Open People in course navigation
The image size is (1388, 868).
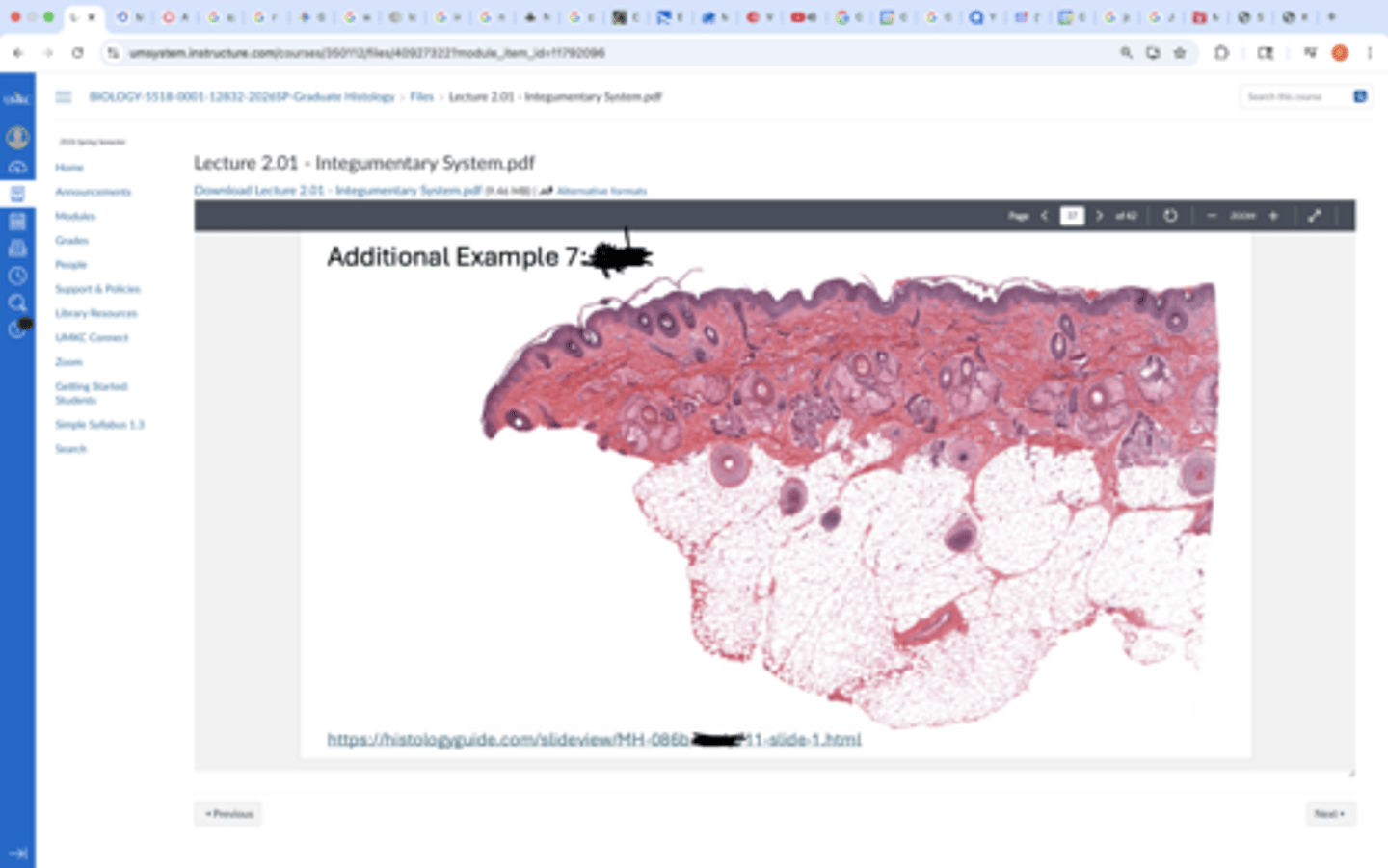coord(70,264)
